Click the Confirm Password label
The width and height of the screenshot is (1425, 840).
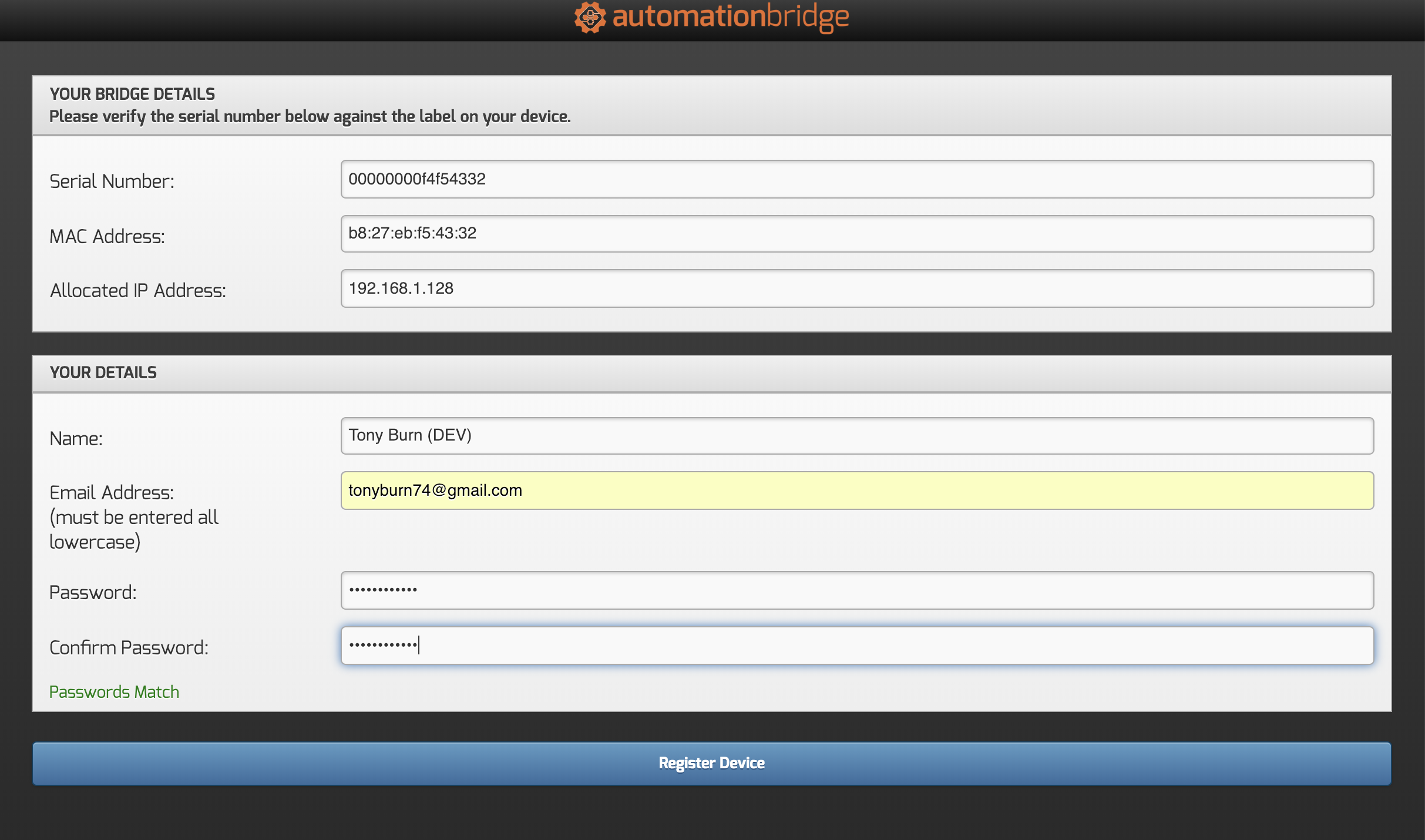(x=129, y=647)
